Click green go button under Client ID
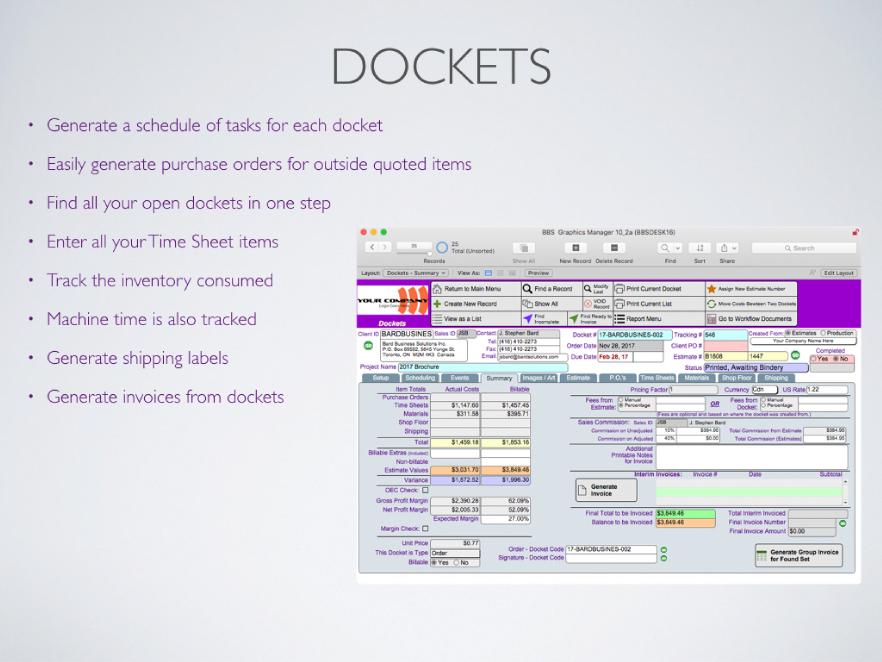Screen dimensions: 882x662 (368, 345)
